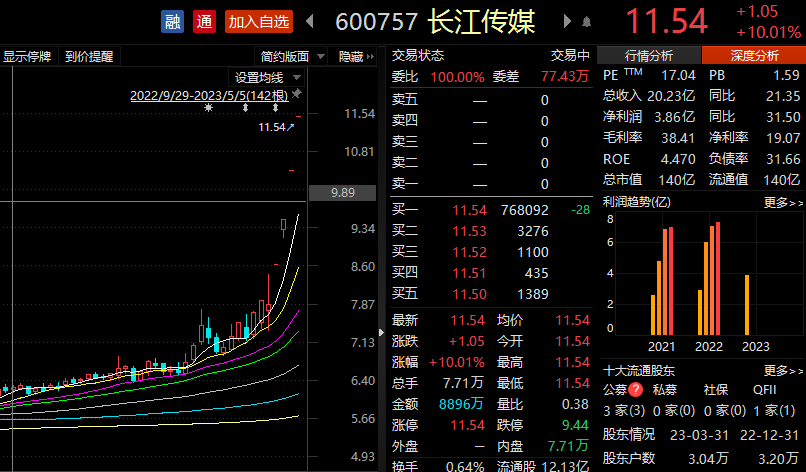The height and width of the screenshot is (472, 806).
Task: Click the large red 11.54 latest price
Action: coord(666,22)
